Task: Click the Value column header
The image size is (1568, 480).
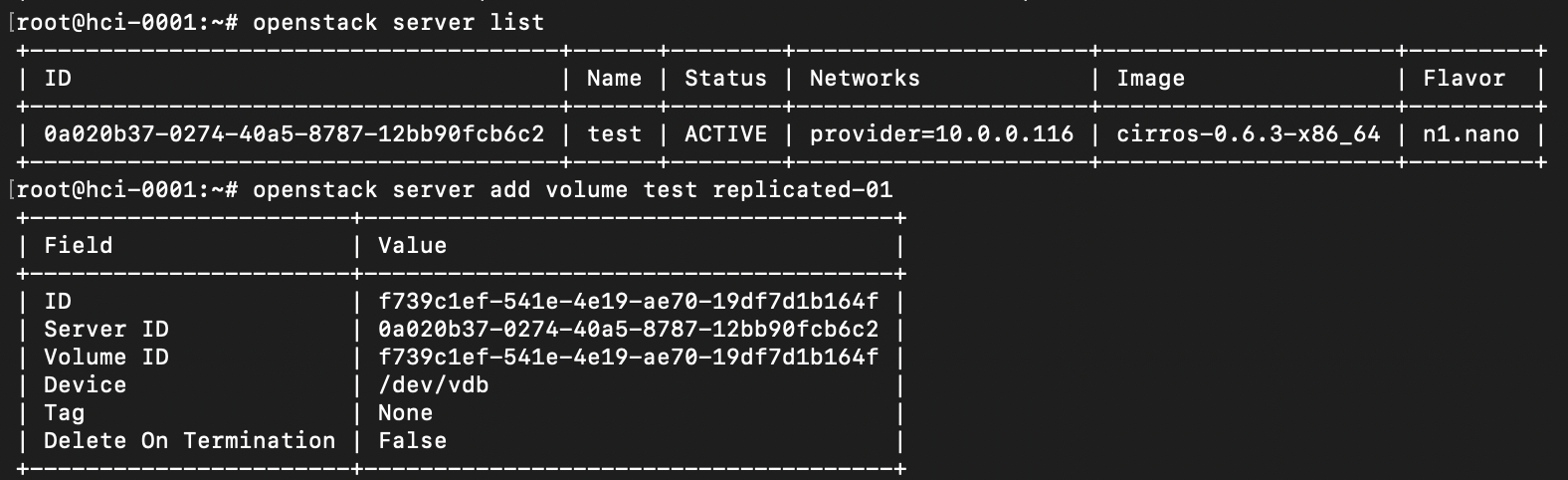Action: [412, 246]
